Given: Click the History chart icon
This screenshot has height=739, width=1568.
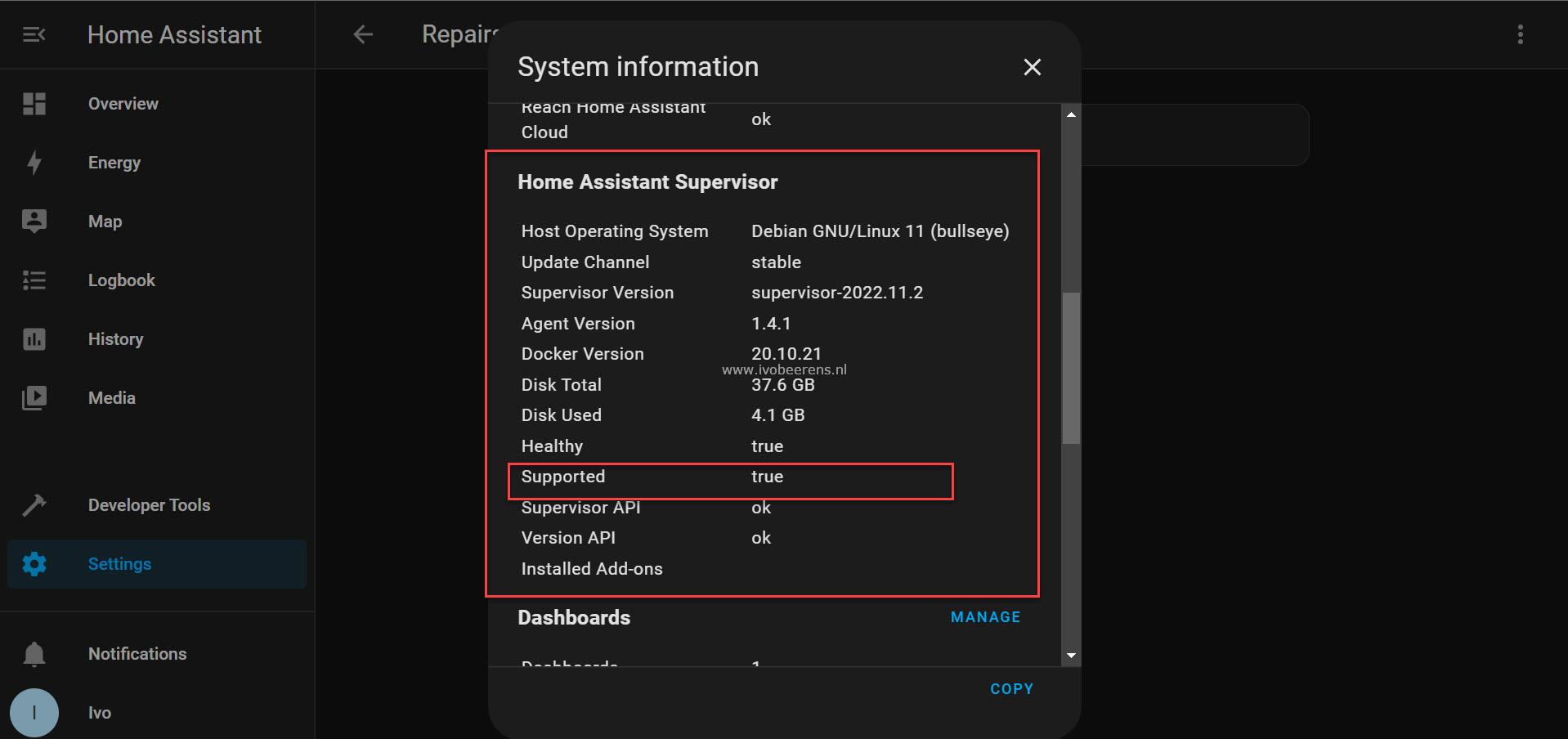Looking at the screenshot, I should pos(34,339).
